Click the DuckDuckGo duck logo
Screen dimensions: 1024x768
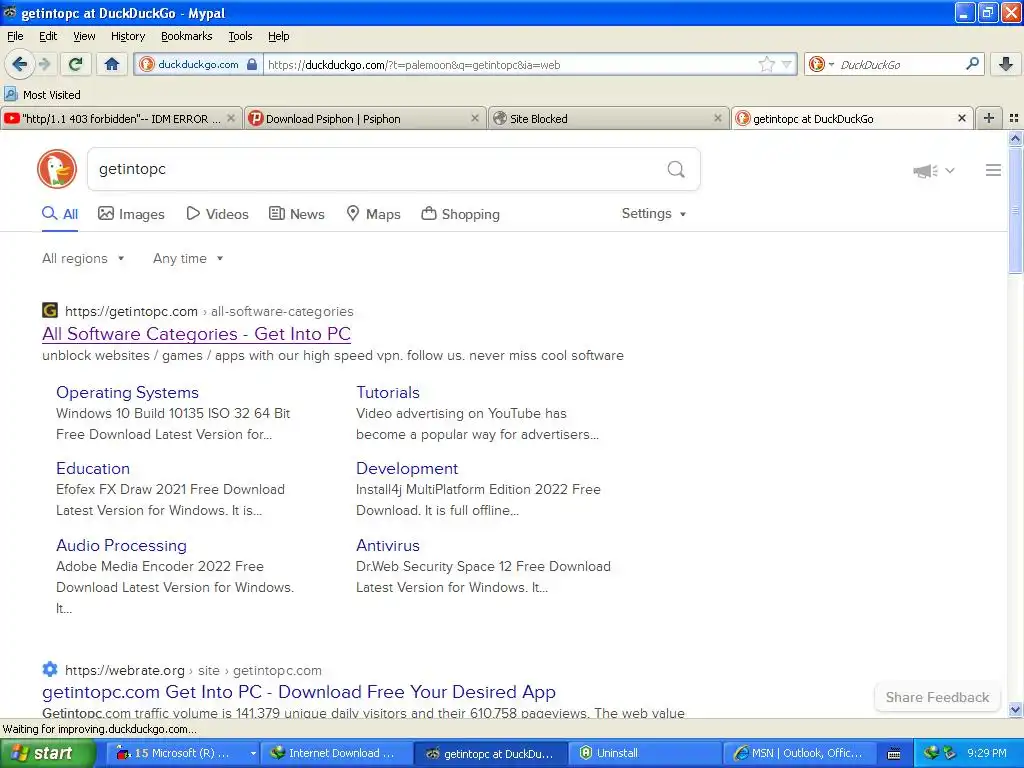(x=57, y=169)
